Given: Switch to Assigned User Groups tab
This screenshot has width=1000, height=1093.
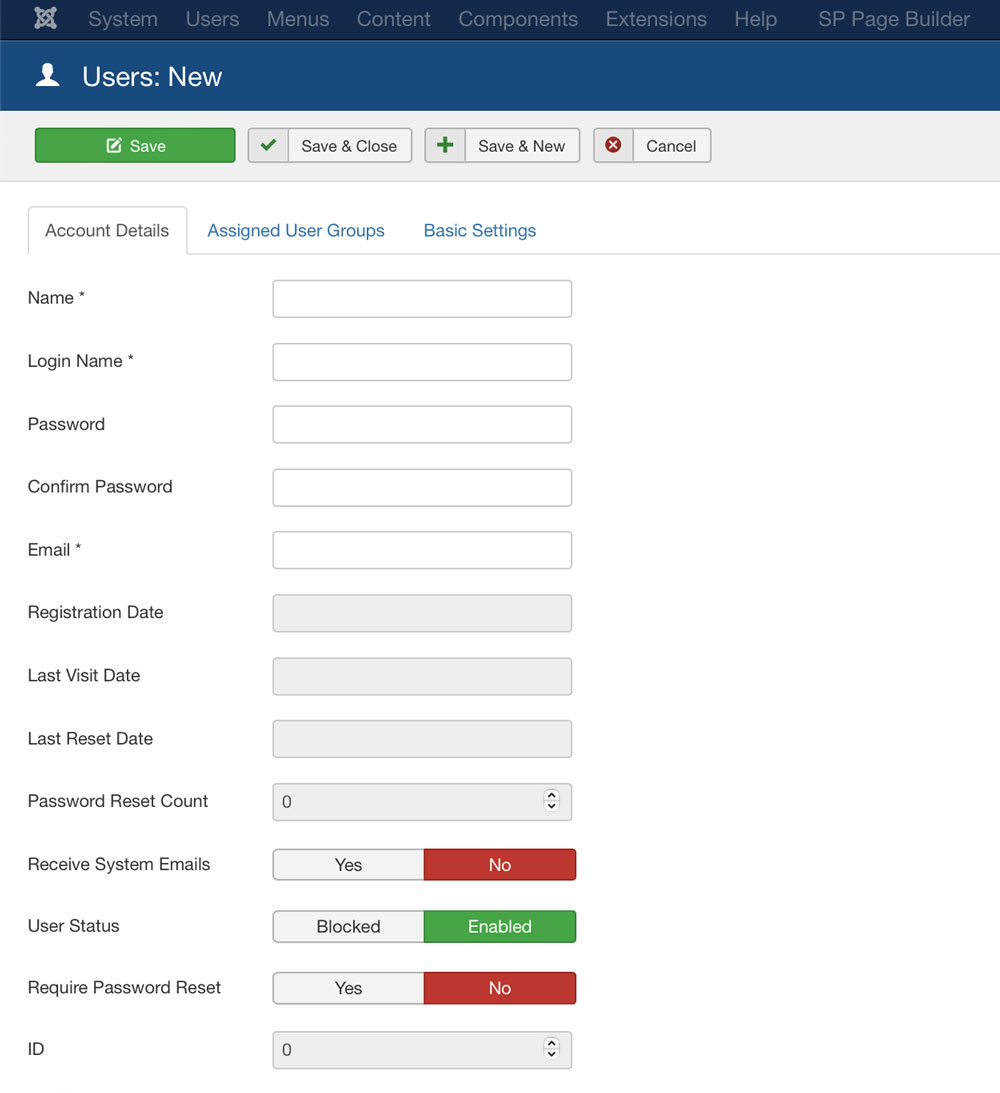Looking at the screenshot, I should (x=296, y=230).
